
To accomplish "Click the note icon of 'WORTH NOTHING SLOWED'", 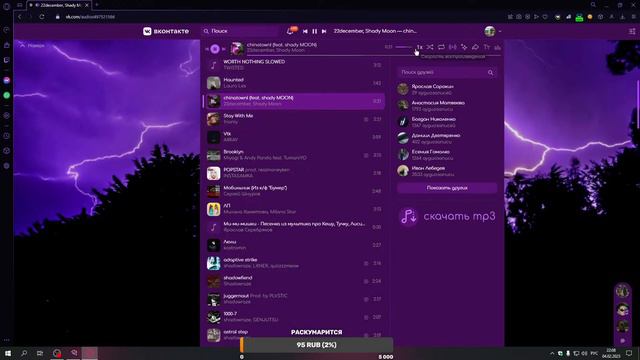I will coord(213,65).
